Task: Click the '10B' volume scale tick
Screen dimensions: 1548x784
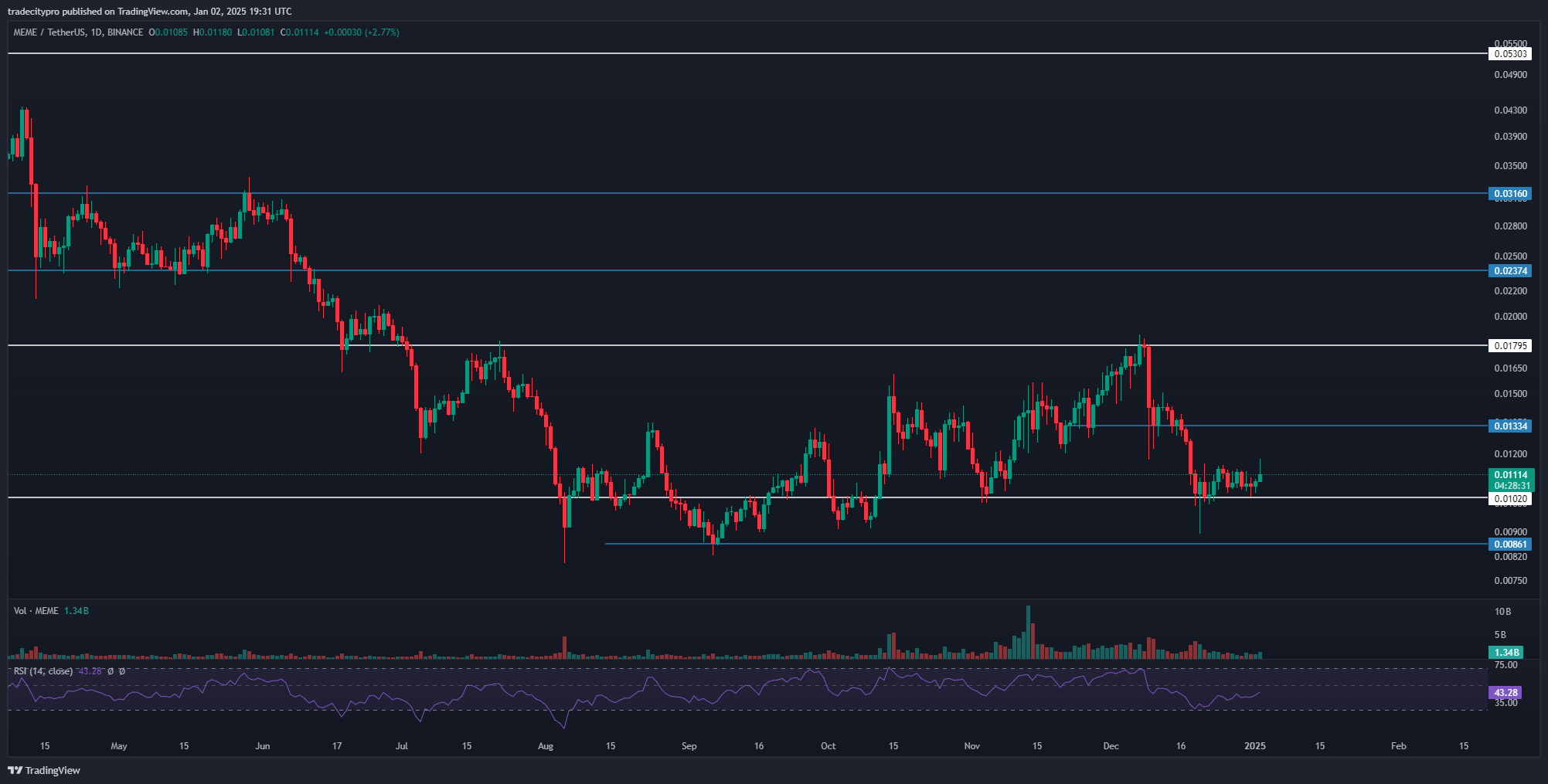Action: coord(1502,612)
